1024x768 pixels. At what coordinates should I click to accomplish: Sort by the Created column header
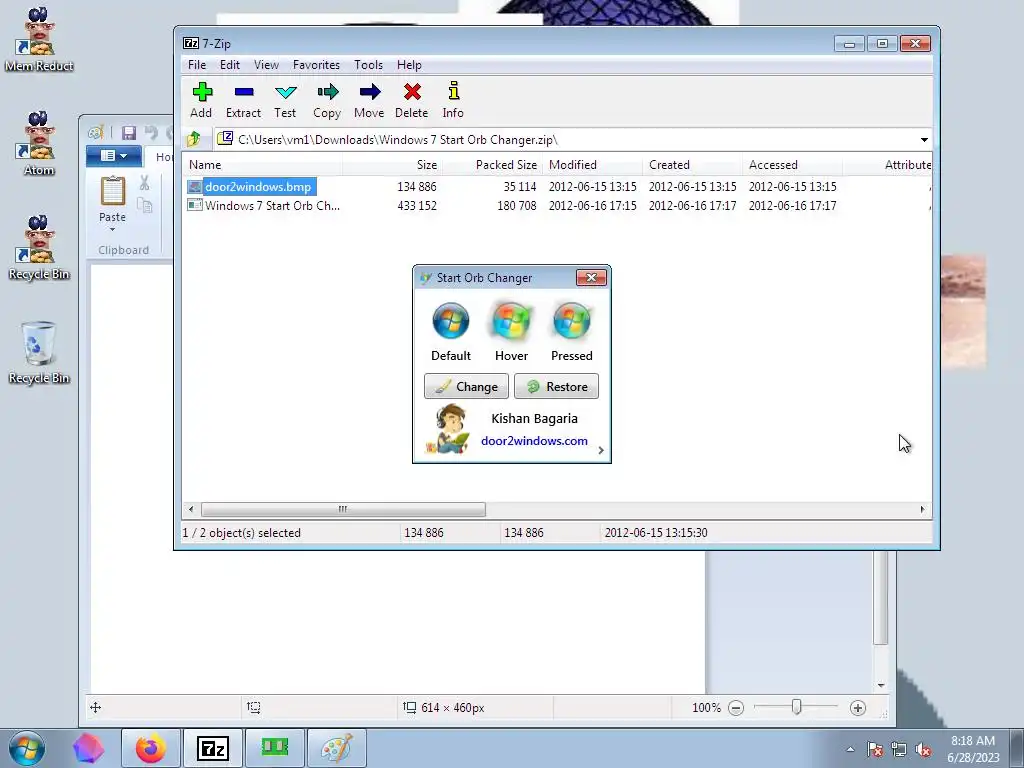coord(692,165)
